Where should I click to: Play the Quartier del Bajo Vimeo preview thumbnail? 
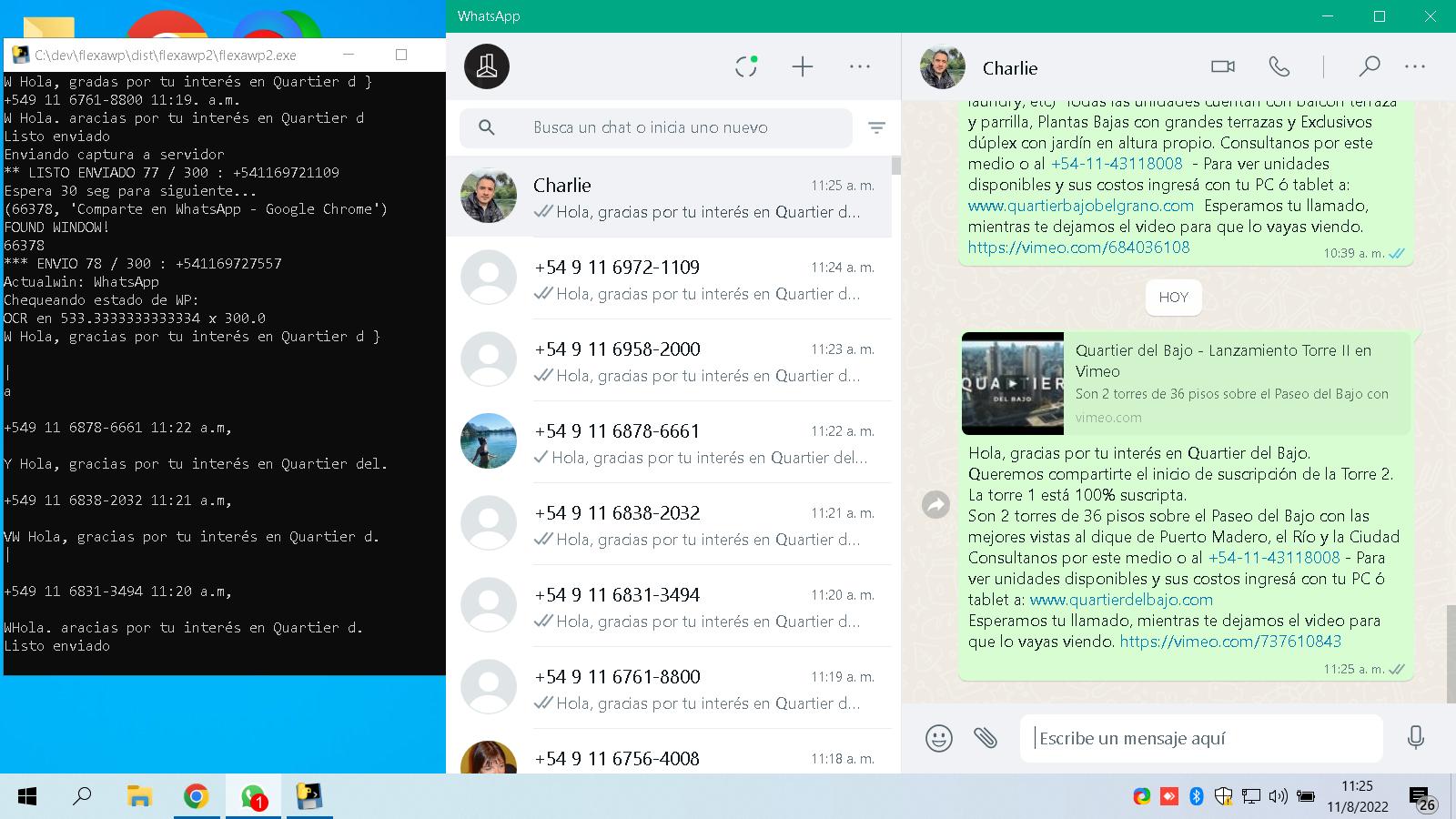pos(1012,383)
